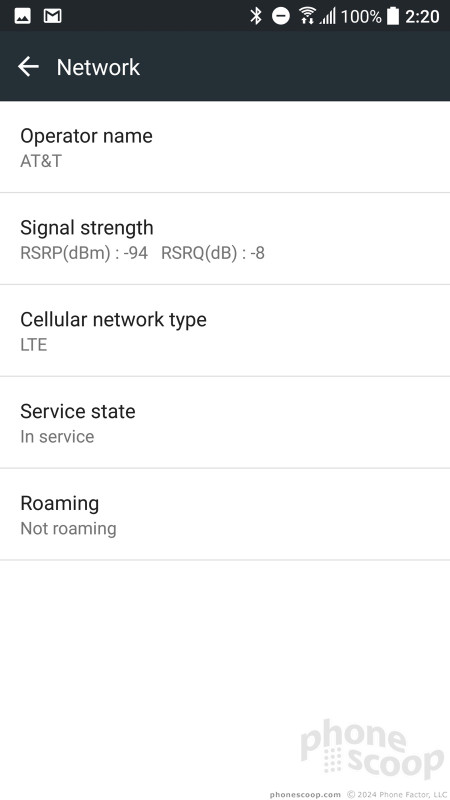Tap the Gmail notification icon
The width and height of the screenshot is (450, 800).
coord(53,16)
